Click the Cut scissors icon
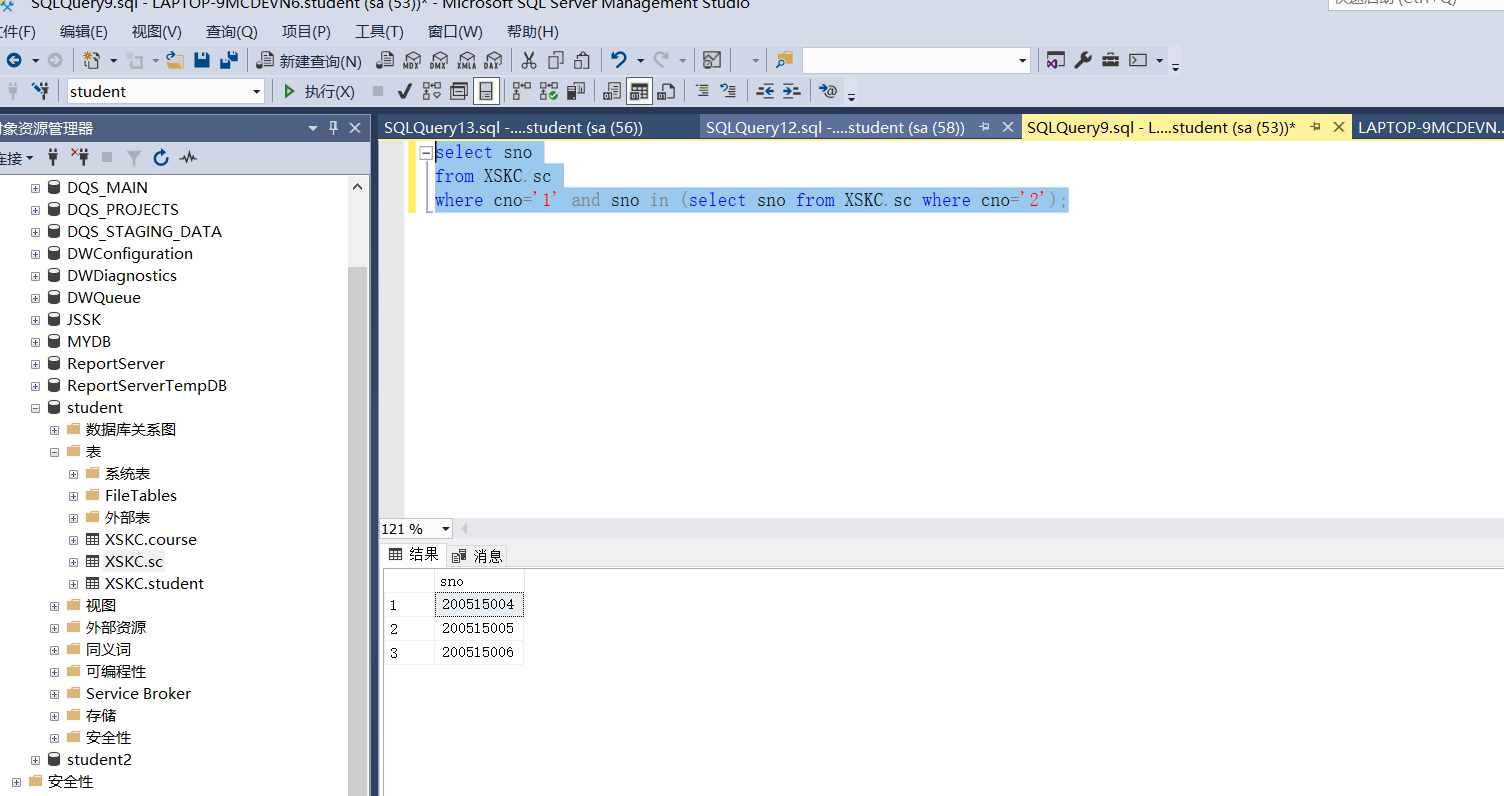This screenshot has height=796, width=1504. 529,60
